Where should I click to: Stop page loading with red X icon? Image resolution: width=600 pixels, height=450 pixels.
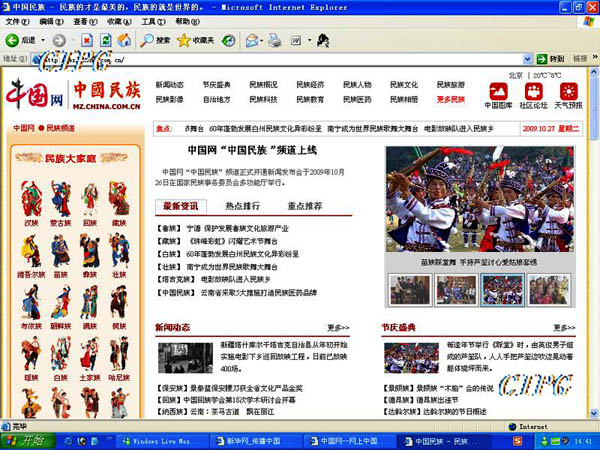point(87,40)
